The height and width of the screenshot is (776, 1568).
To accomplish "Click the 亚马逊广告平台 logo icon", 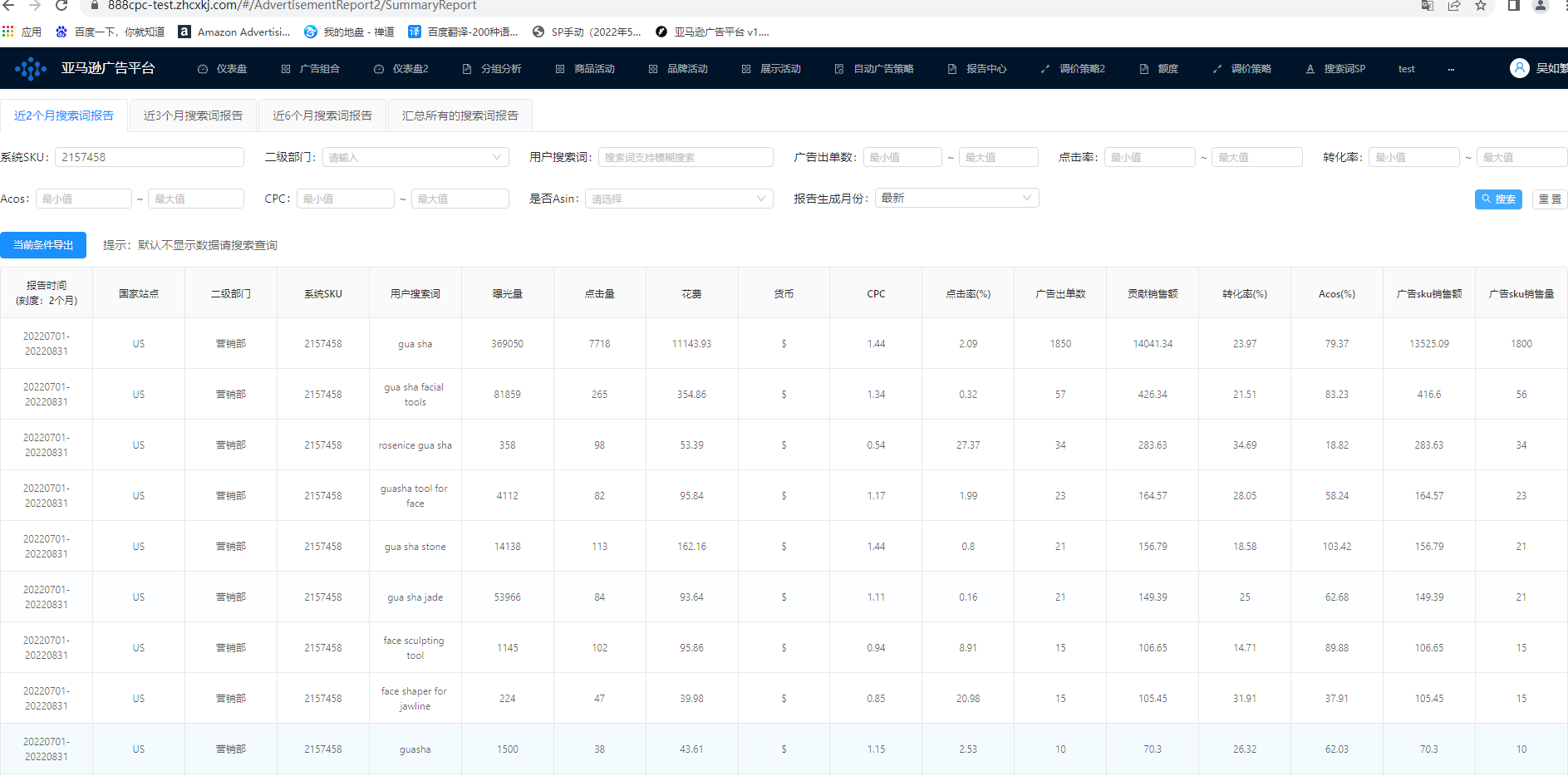I will click(31, 68).
